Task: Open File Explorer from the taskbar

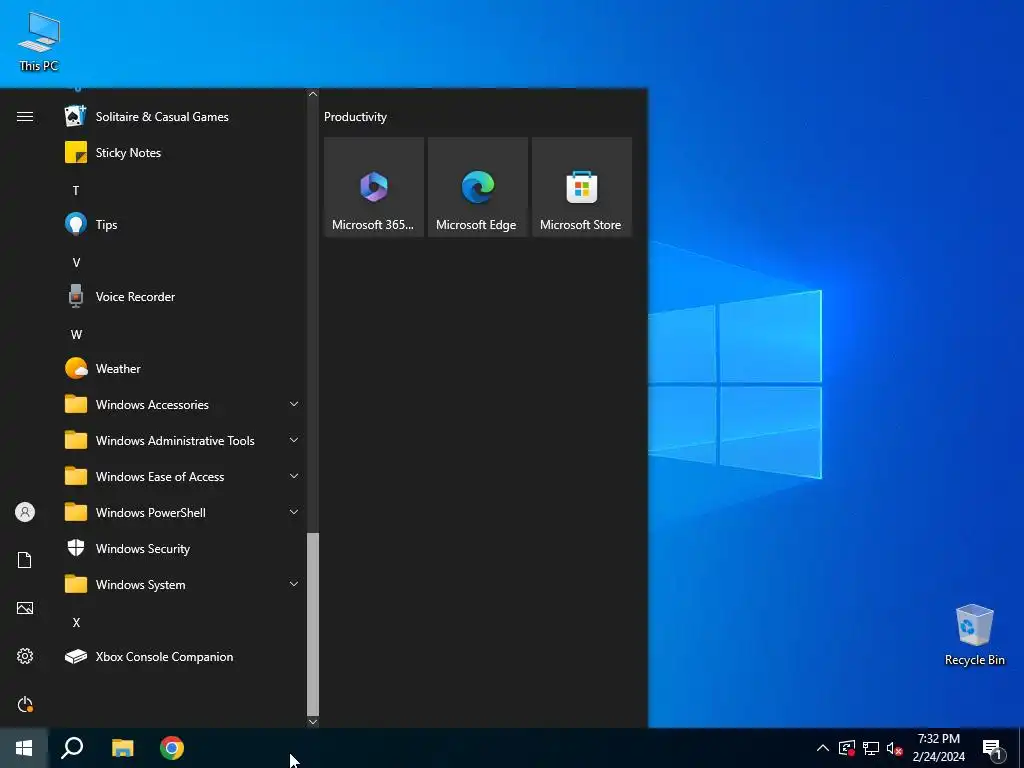Action: coord(122,748)
